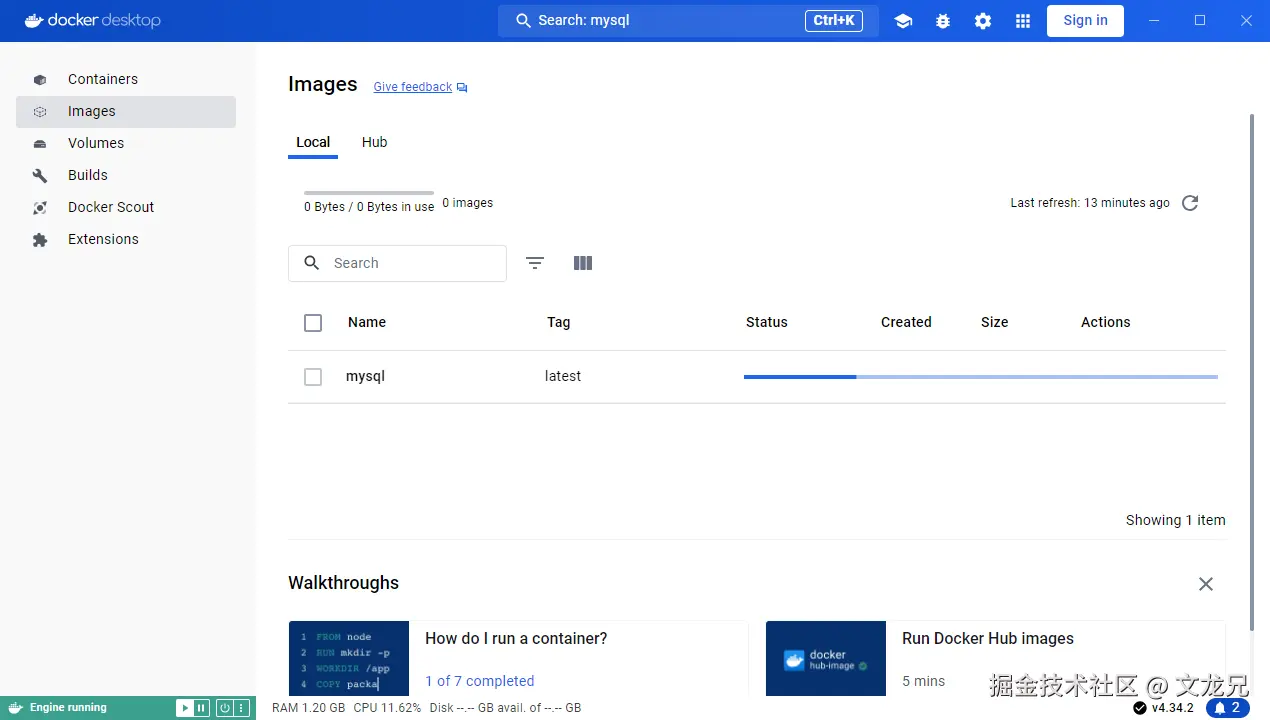Image resolution: width=1270 pixels, height=720 pixels.
Task: Switch to the Local tab
Action: (x=313, y=142)
